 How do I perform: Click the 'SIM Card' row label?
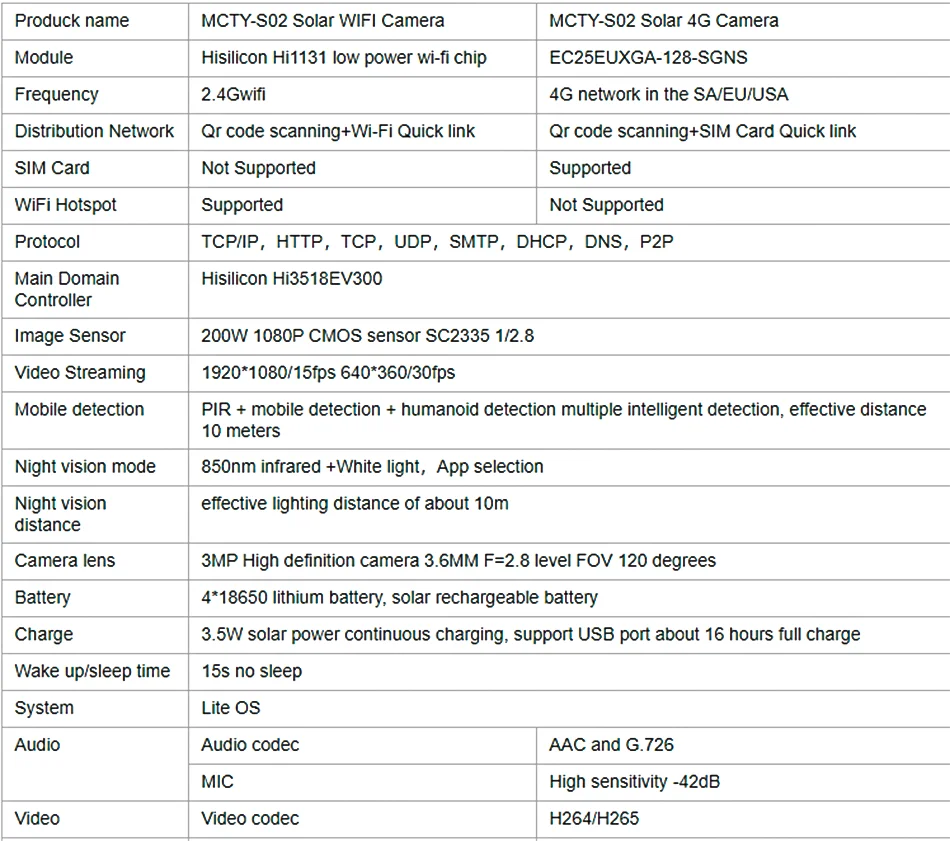[x=52, y=168]
